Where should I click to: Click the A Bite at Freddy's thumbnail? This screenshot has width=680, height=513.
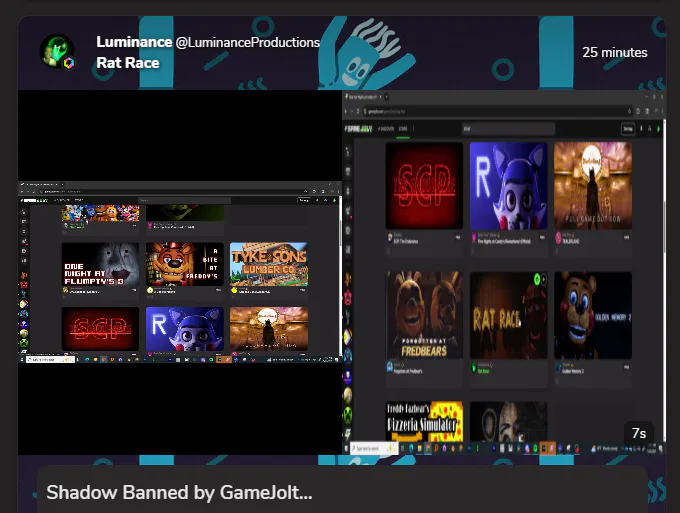(x=185, y=264)
